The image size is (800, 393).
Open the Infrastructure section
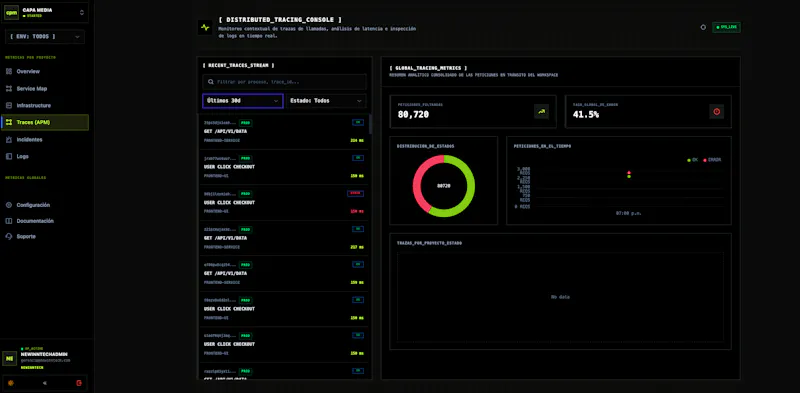click(x=45, y=105)
